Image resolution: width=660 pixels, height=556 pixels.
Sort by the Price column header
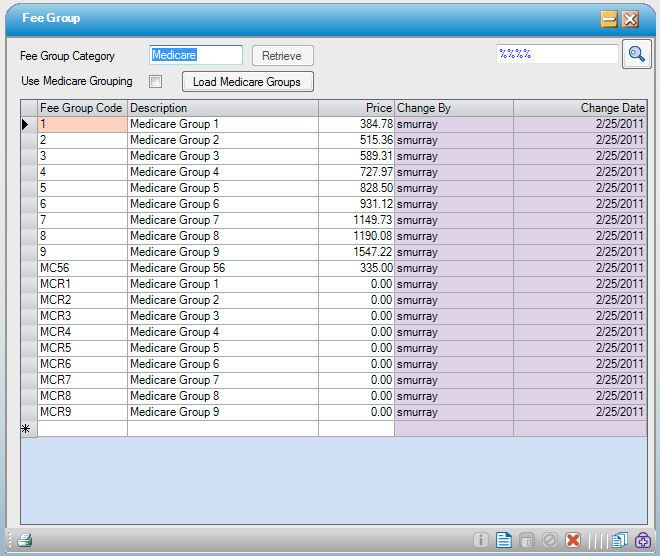356,108
